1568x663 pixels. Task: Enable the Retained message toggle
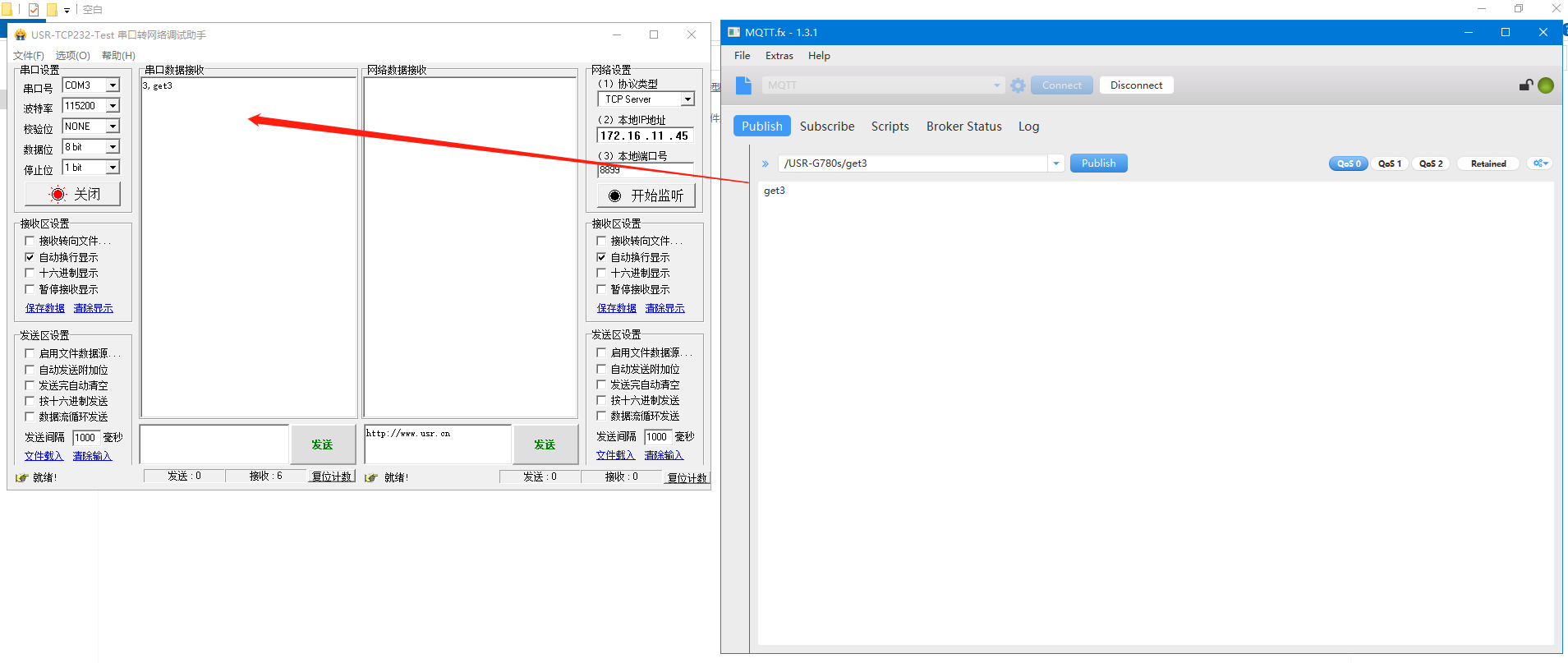1488,163
